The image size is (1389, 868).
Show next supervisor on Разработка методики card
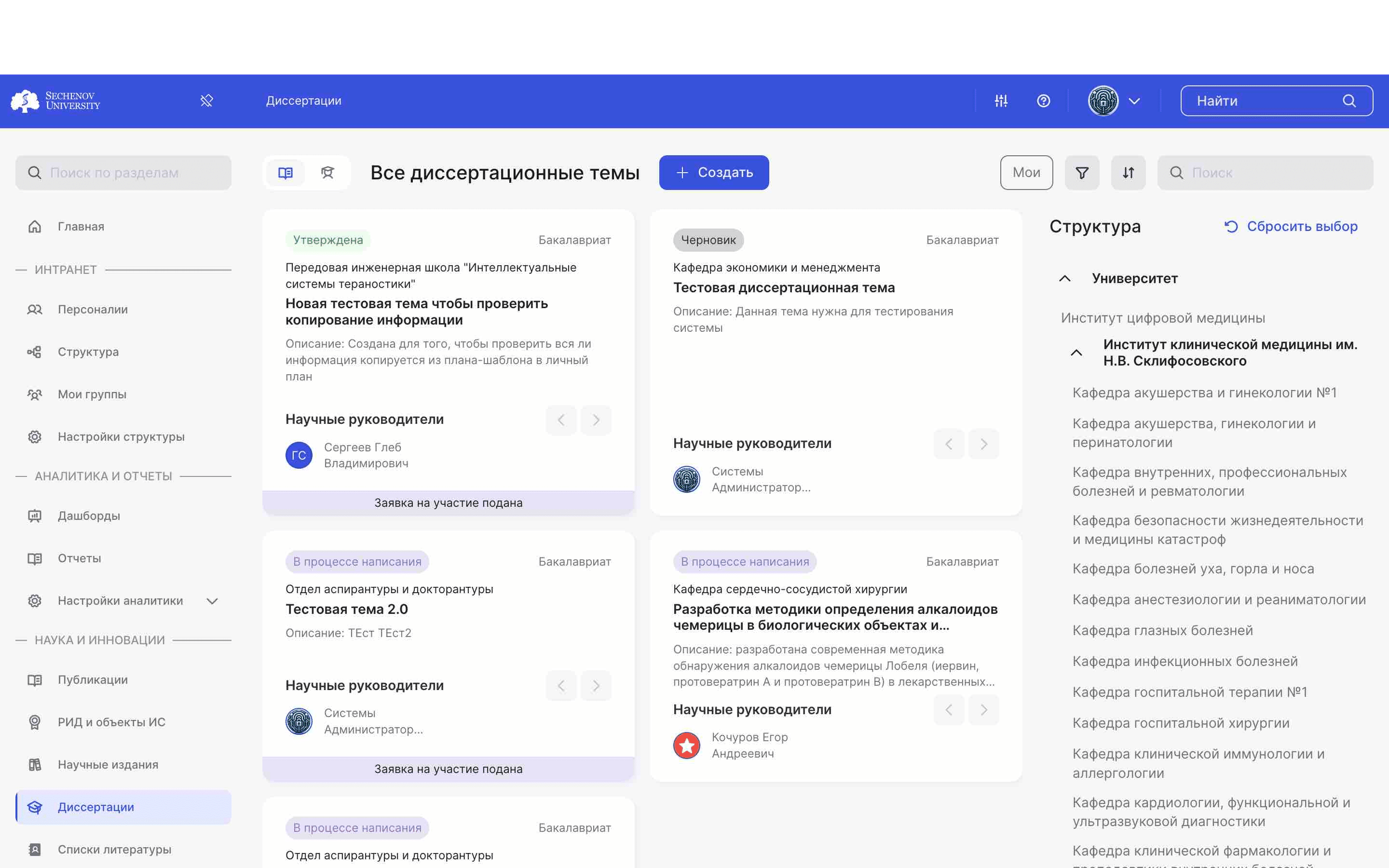[x=984, y=710]
